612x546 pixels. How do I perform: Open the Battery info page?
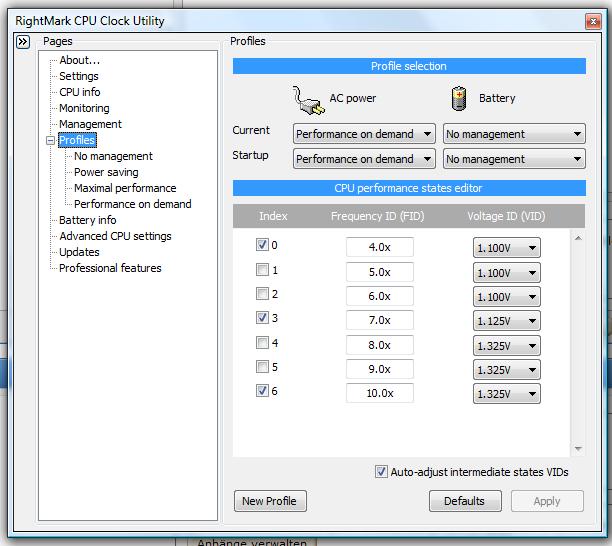point(88,220)
